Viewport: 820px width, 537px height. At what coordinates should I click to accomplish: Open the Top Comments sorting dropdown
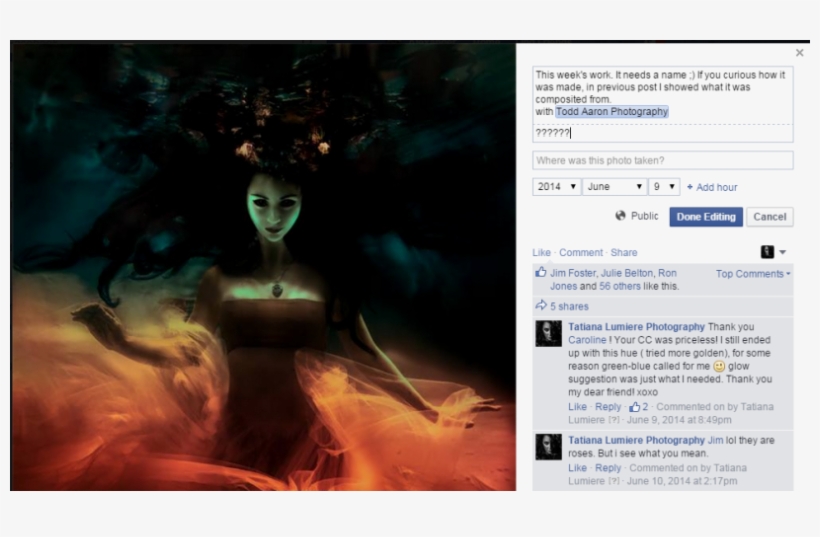pos(753,273)
